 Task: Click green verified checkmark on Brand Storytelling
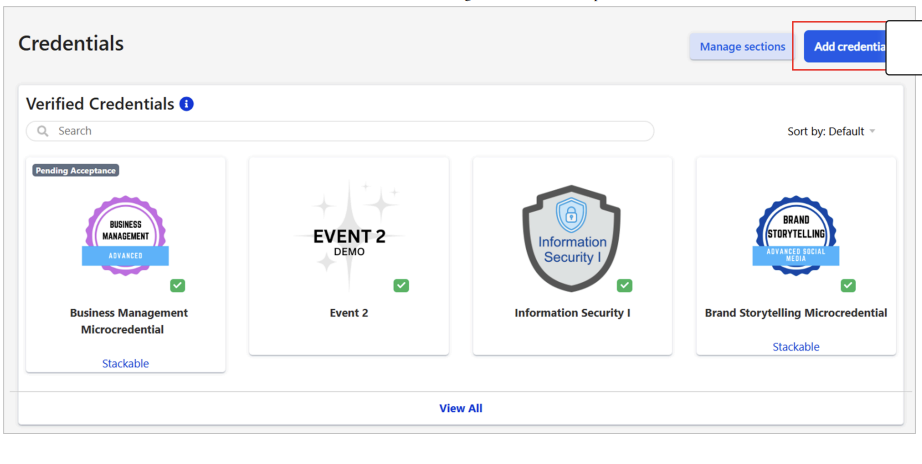[x=848, y=286]
